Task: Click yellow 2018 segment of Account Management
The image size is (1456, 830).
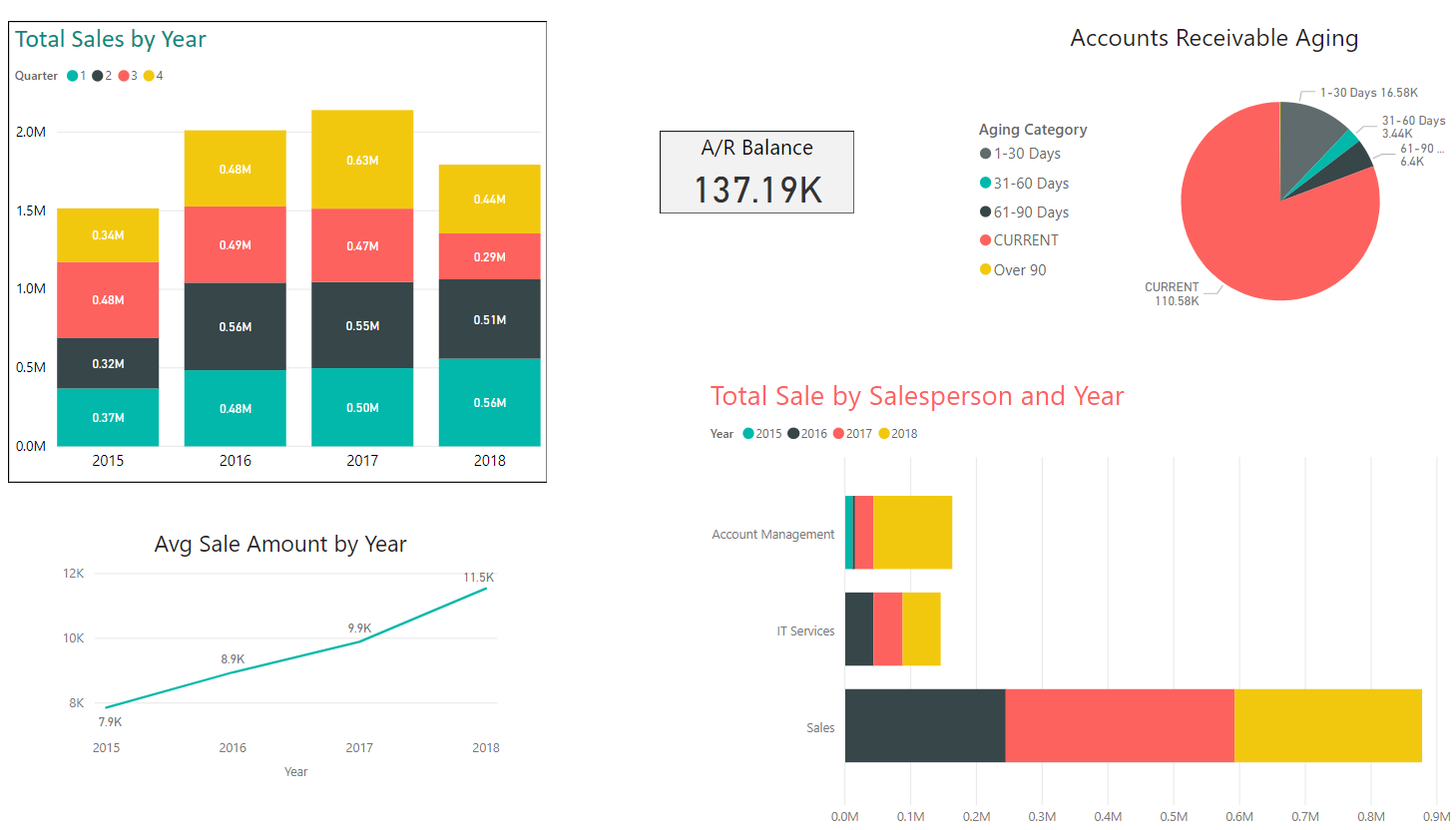Action: [912, 533]
